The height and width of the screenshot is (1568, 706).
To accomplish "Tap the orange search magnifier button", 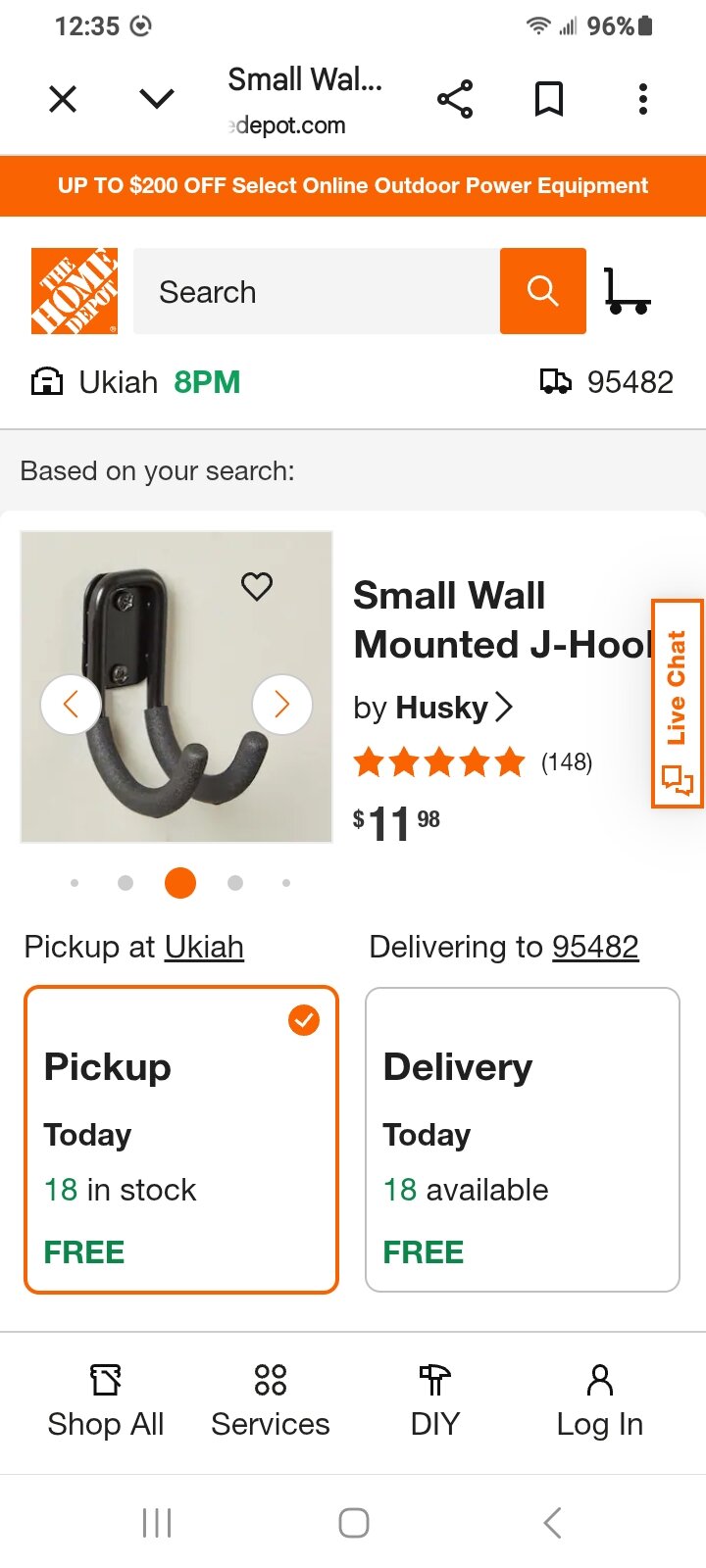I will point(542,291).
